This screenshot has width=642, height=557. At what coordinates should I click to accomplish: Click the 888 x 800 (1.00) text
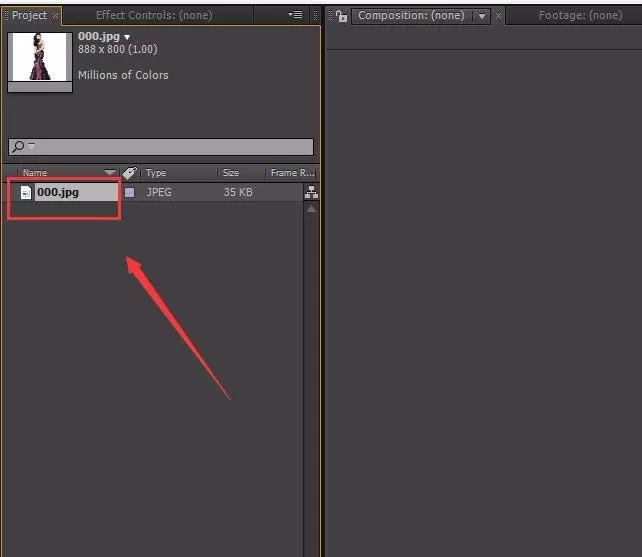click(x=118, y=50)
